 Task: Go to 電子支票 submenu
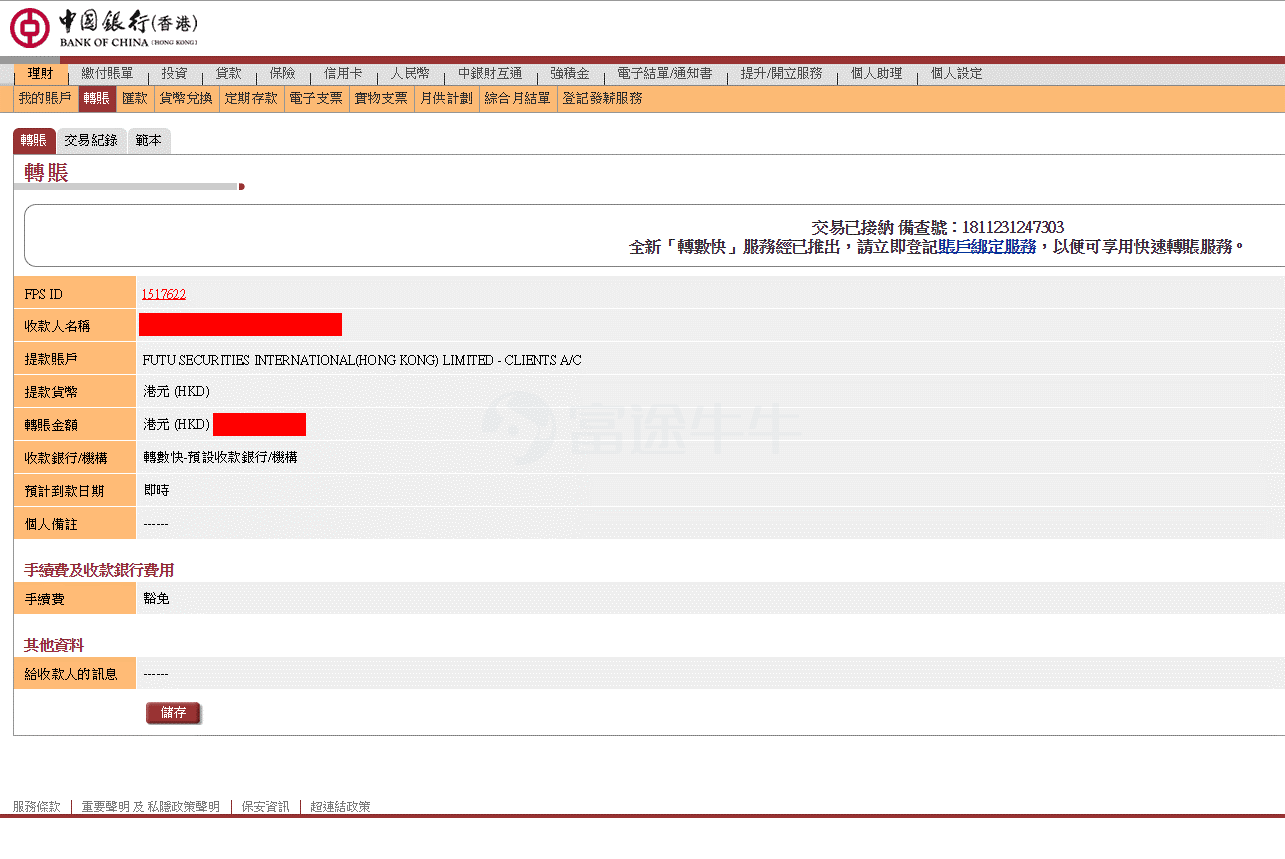[x=316, y=98]
